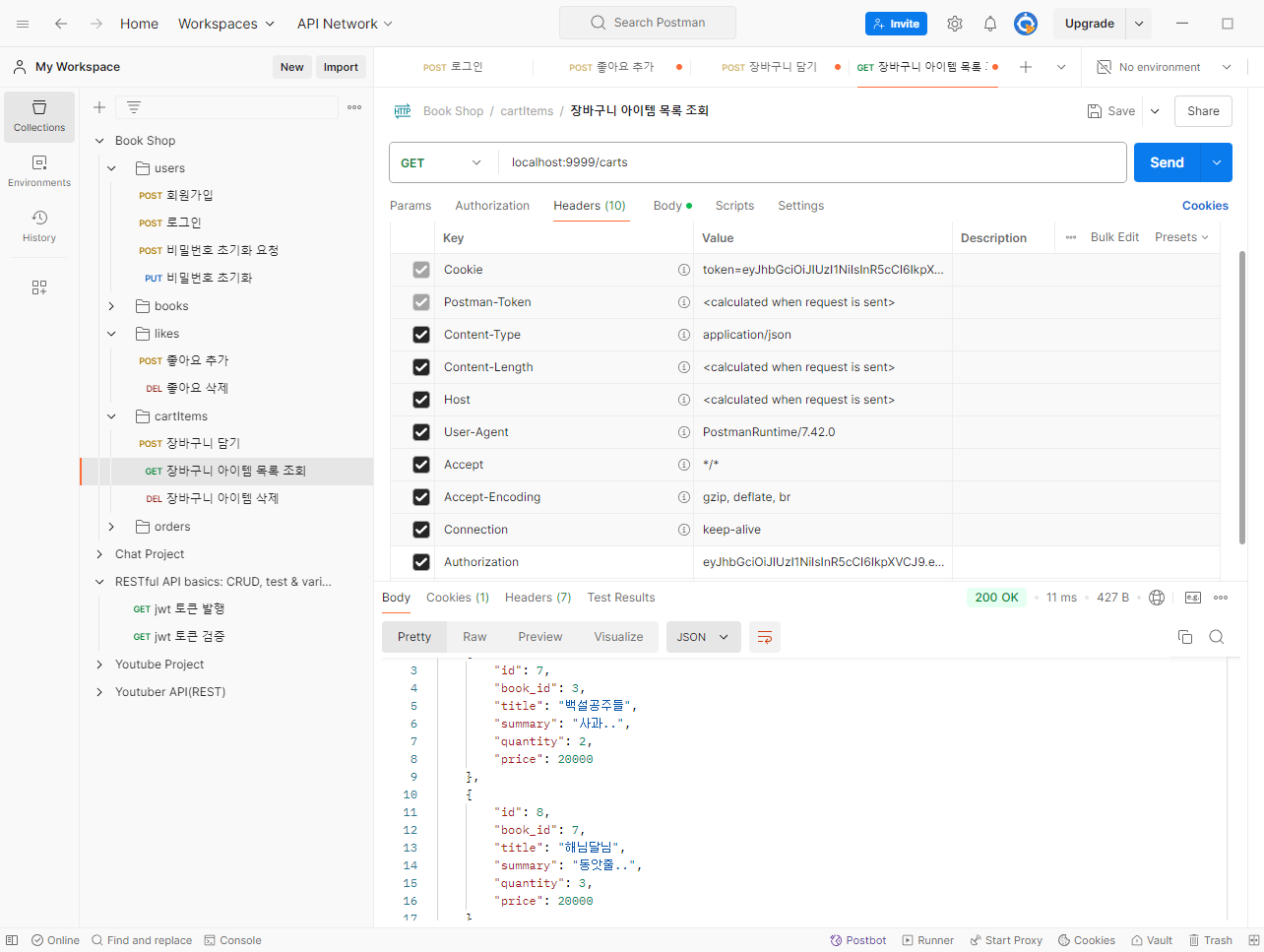Open the POST 로그인 request tab

pyautogui.click(x=453, y=67)
